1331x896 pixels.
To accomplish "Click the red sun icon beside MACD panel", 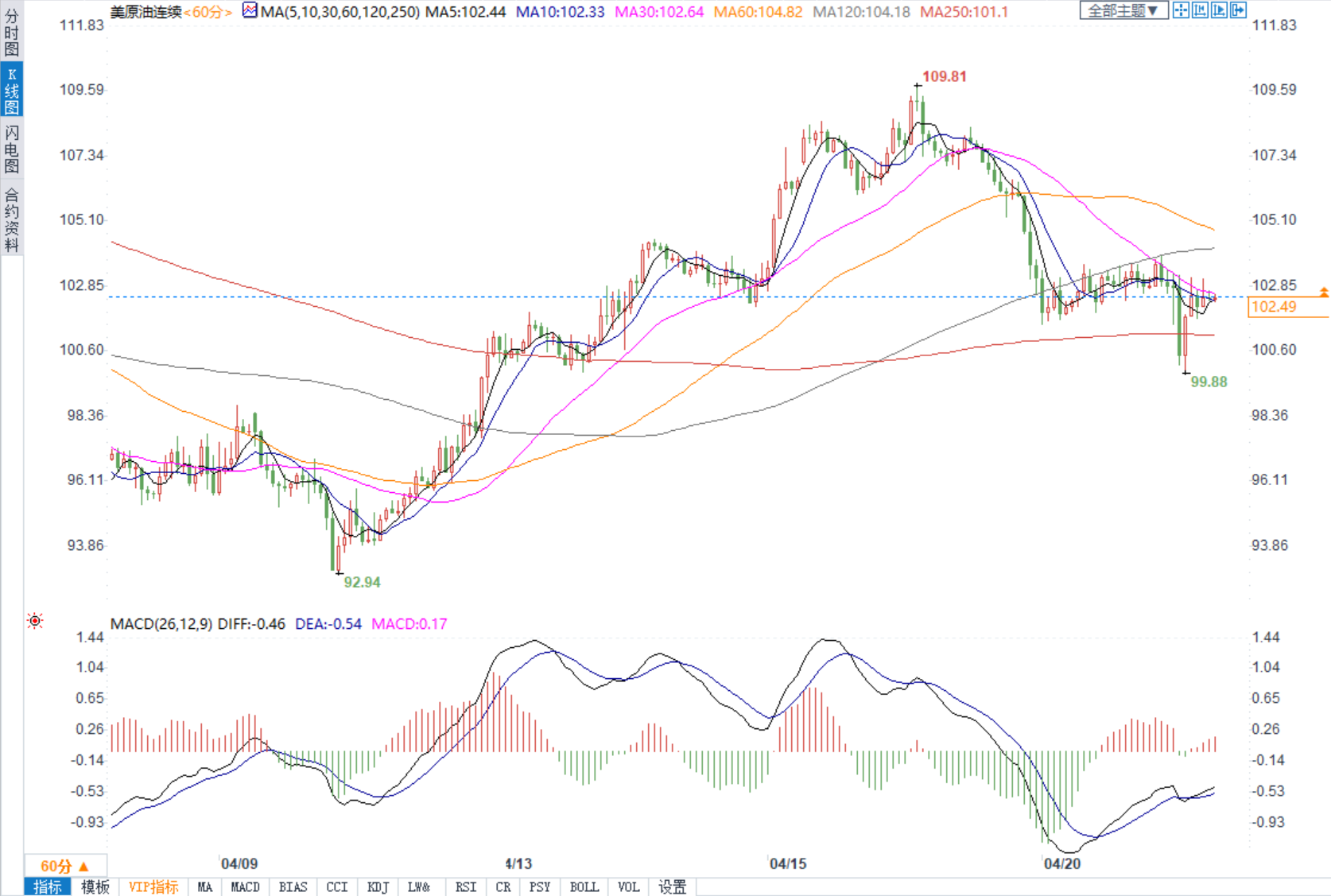I will tap(35, 621).
